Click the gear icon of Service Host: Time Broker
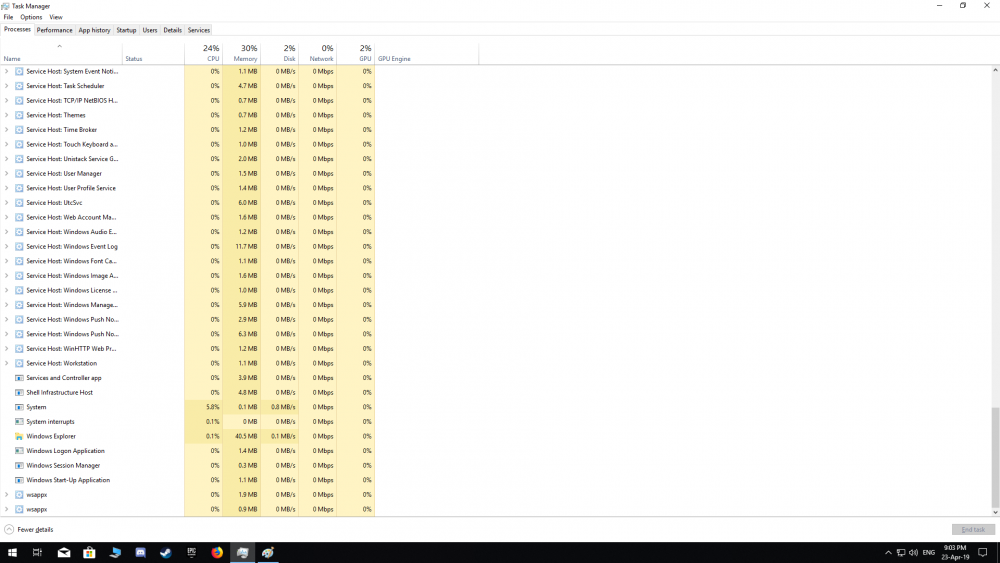 (19, 130)
